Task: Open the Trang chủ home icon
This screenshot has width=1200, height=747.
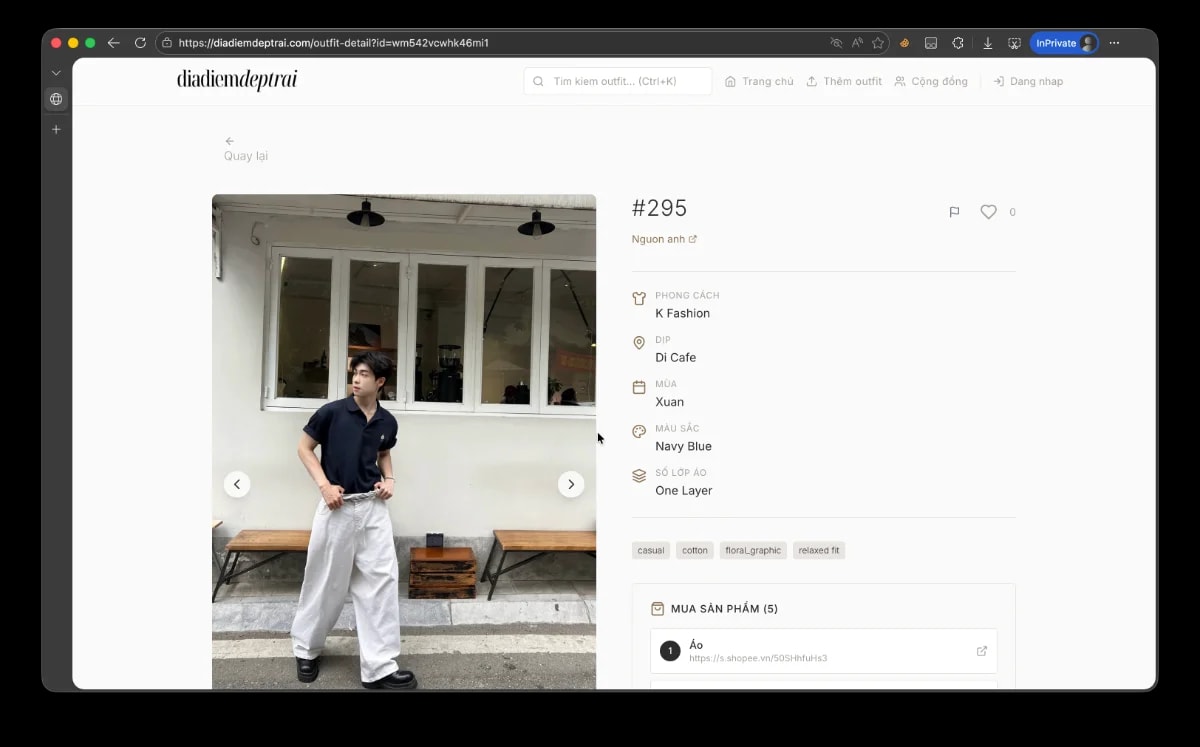Action: 732,81
